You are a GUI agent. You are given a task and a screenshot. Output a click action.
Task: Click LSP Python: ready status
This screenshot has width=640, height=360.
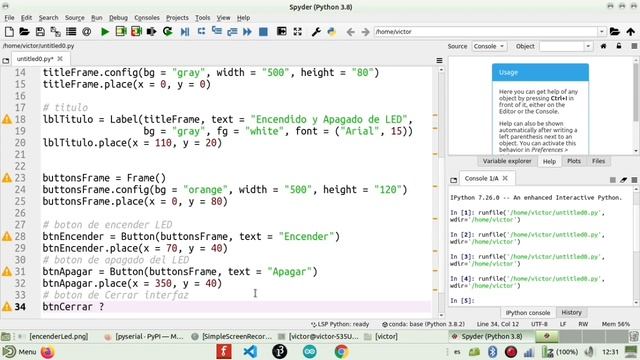pos(340,324)
